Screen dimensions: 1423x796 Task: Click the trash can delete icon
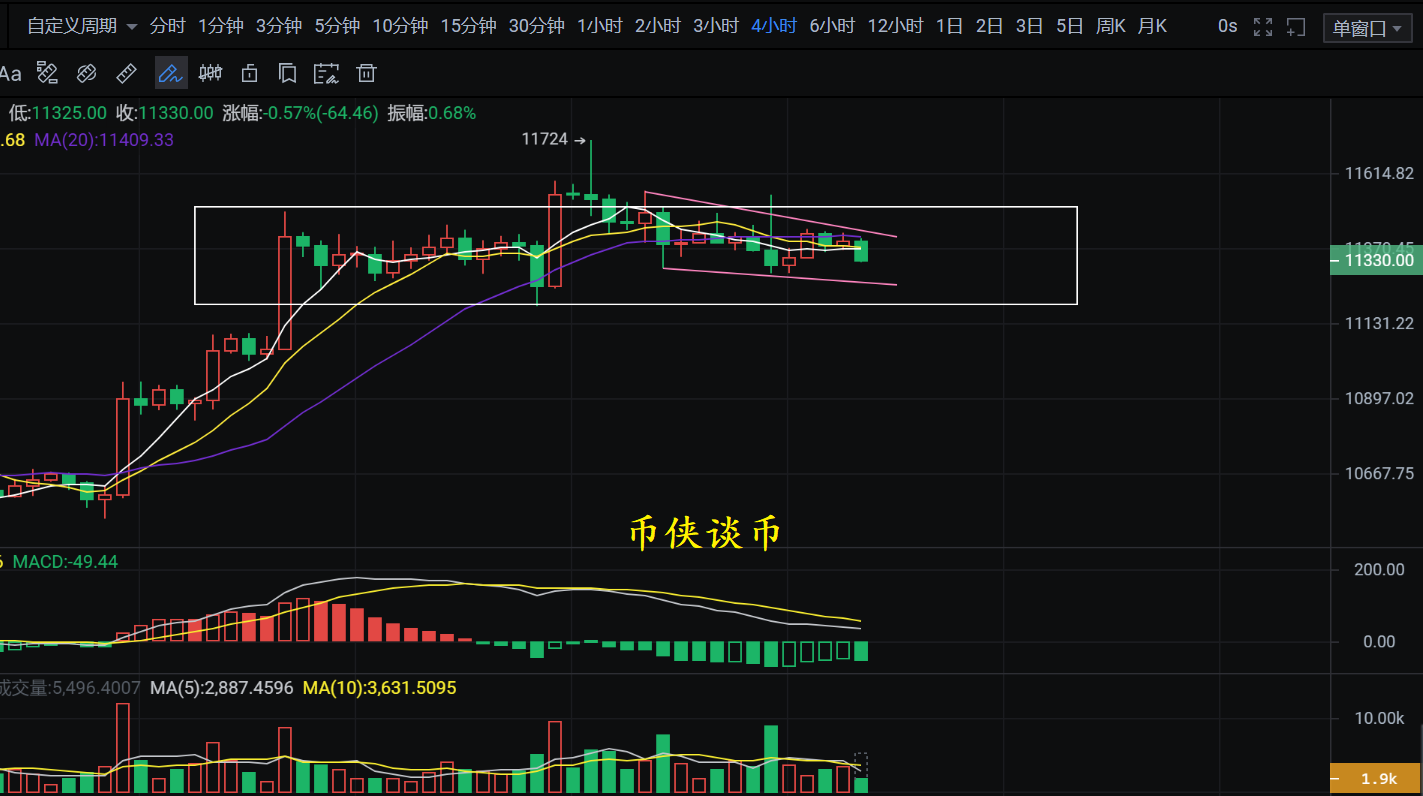coord(367,73)
